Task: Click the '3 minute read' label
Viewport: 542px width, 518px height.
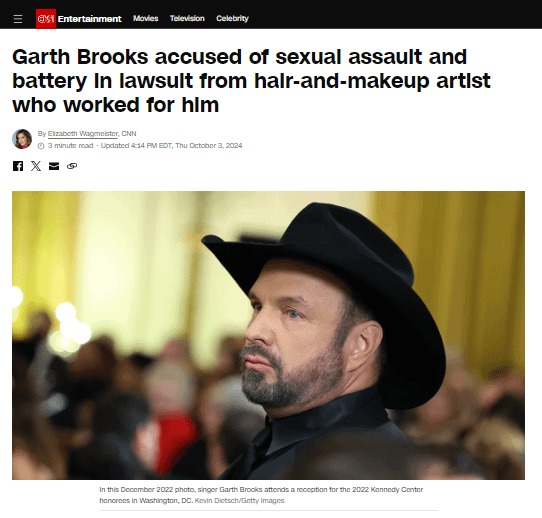Action: (71, 145)
